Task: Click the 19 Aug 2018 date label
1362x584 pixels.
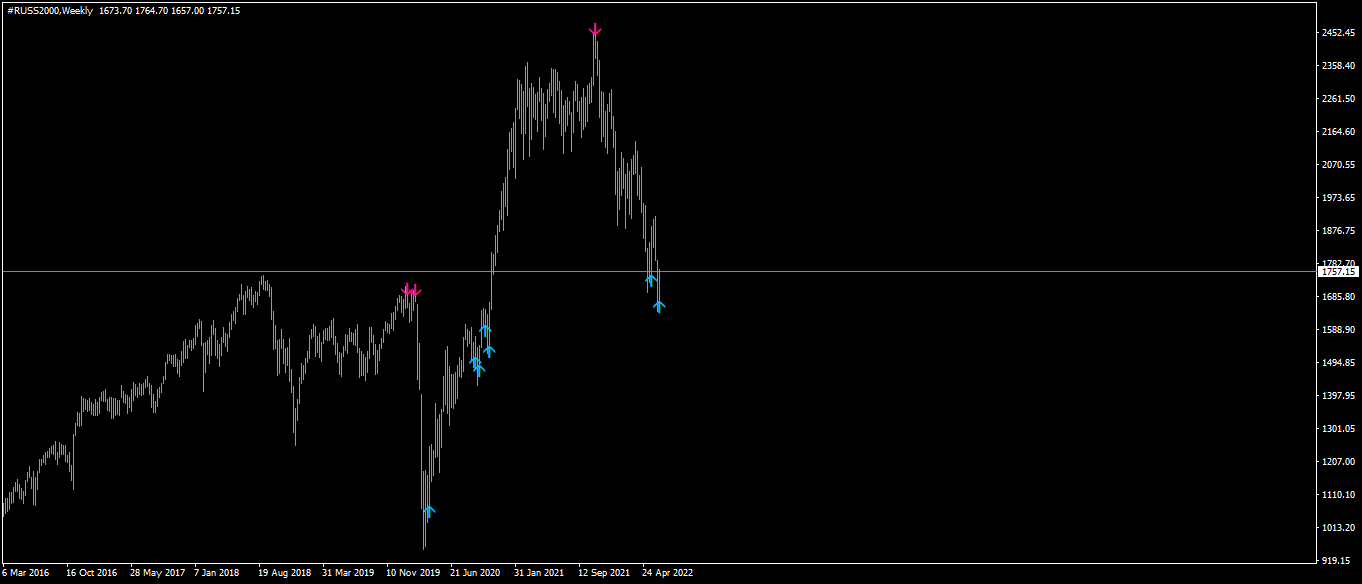Action: coord(285,574)
